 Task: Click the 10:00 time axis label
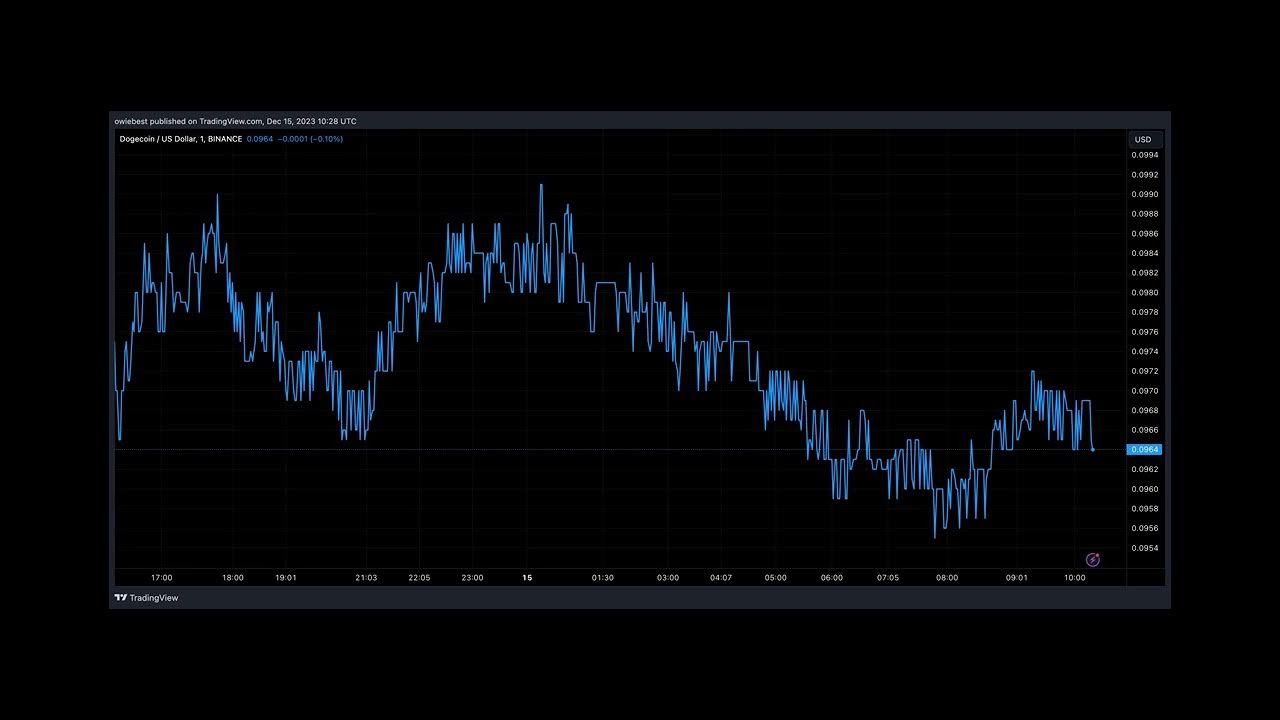pos(1074,578)
